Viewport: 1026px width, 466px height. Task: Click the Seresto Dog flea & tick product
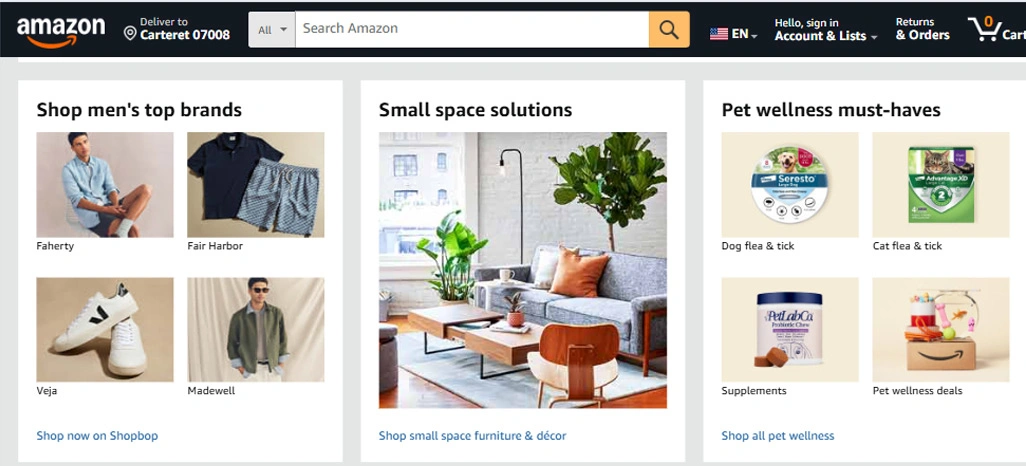[x=790, y=185]
